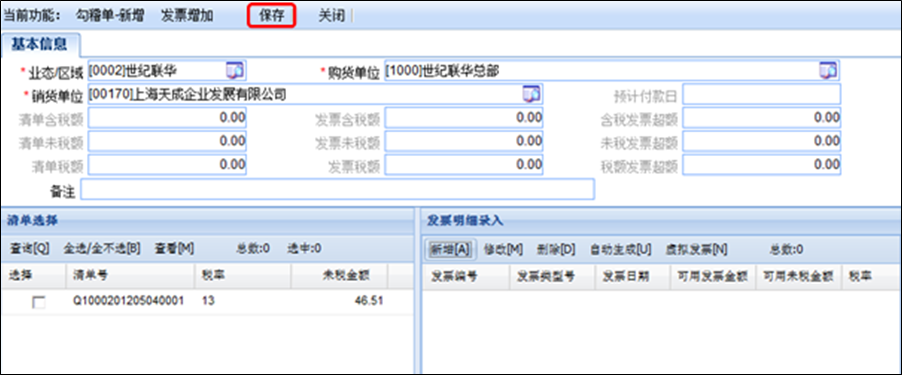Viewport: 902px width, 375px height.
Task: Click 查看[M] in the list panel
Action: [x=174, y=249]
